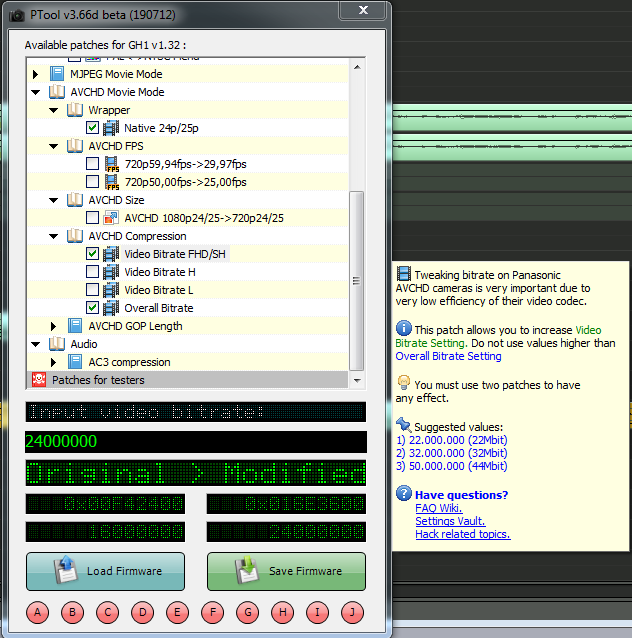Collapse the AVCHD Size group
Viewport: 632px width, 638px height.
coord(54,200)
